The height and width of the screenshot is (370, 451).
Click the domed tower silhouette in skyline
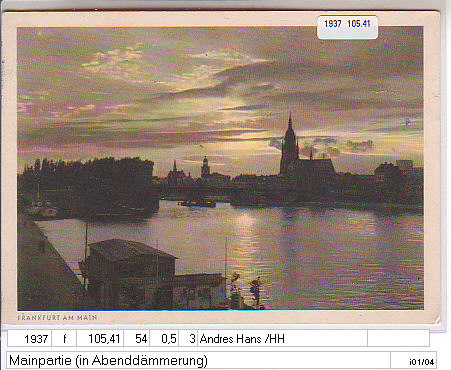205,167
